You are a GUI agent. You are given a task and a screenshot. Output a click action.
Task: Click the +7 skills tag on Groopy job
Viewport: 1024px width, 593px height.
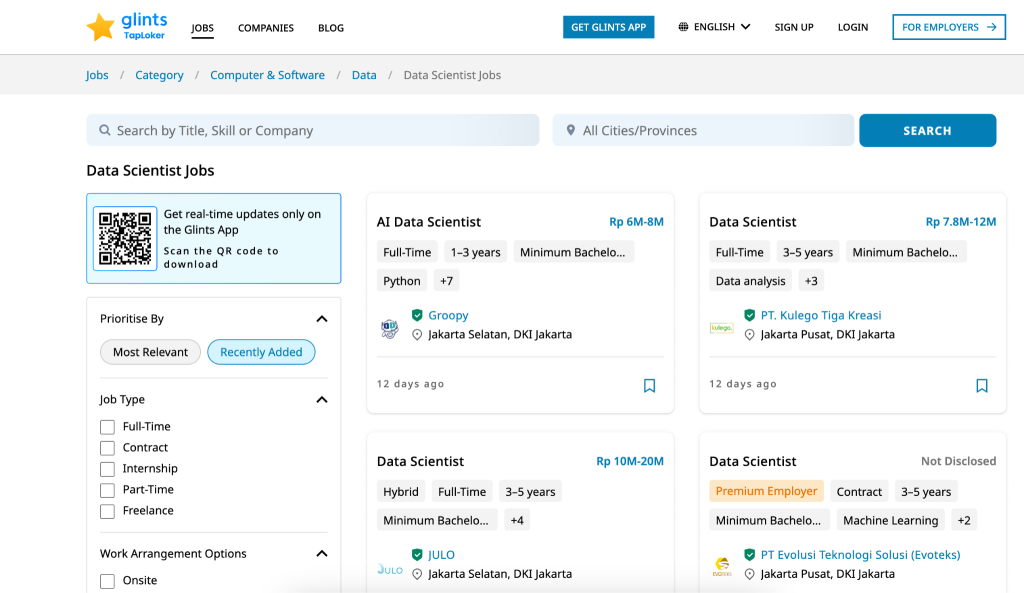[x=446, y=281]
